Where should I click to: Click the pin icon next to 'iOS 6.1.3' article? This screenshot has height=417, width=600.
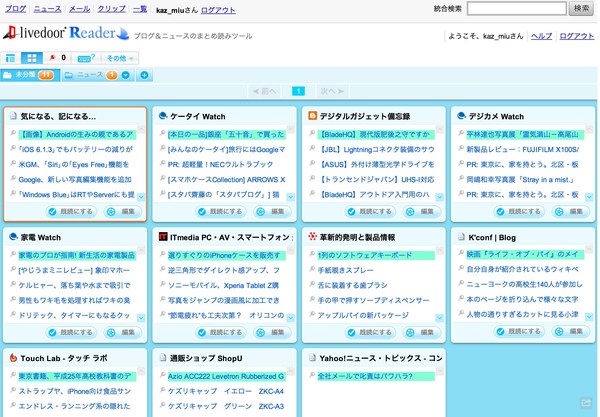click(12, 148)
